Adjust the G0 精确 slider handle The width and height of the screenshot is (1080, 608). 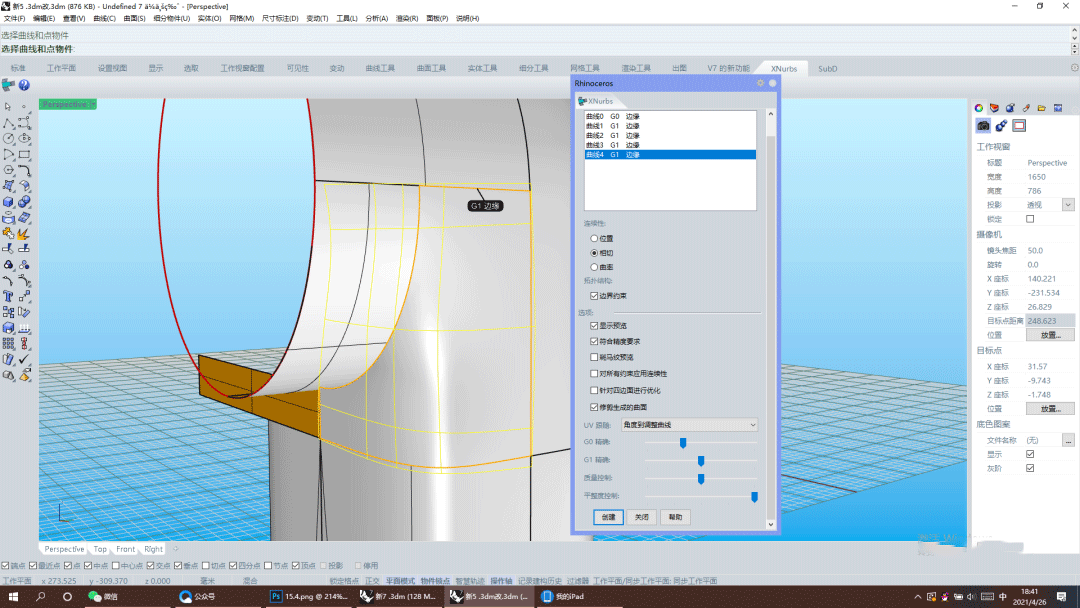(x=683, y=442)
